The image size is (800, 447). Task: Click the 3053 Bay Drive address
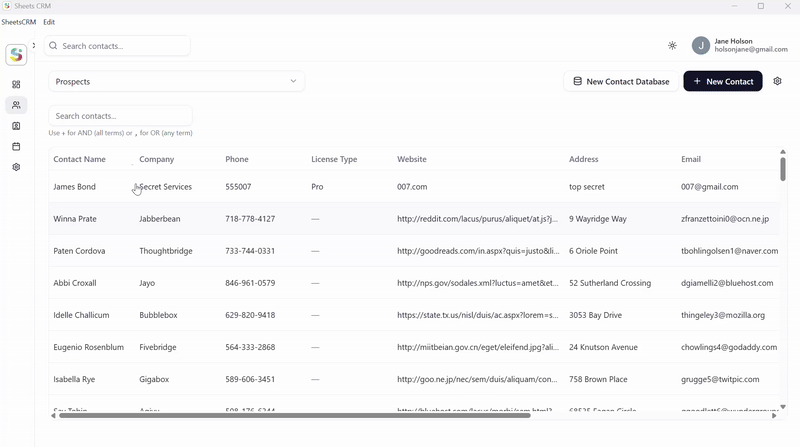pyautogui.click(x=595, y=315)
